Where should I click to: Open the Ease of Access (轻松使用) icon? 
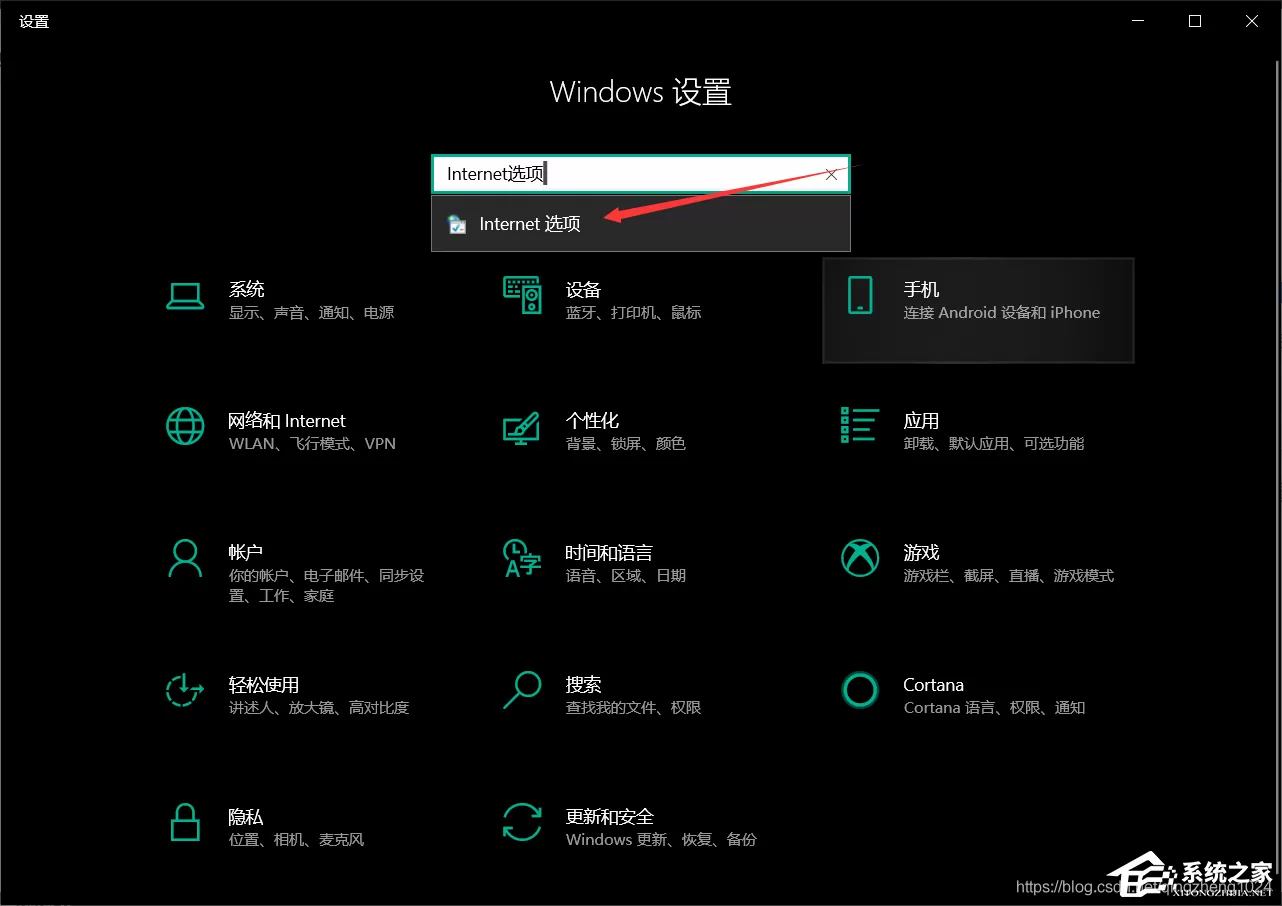tap(185, 690)
